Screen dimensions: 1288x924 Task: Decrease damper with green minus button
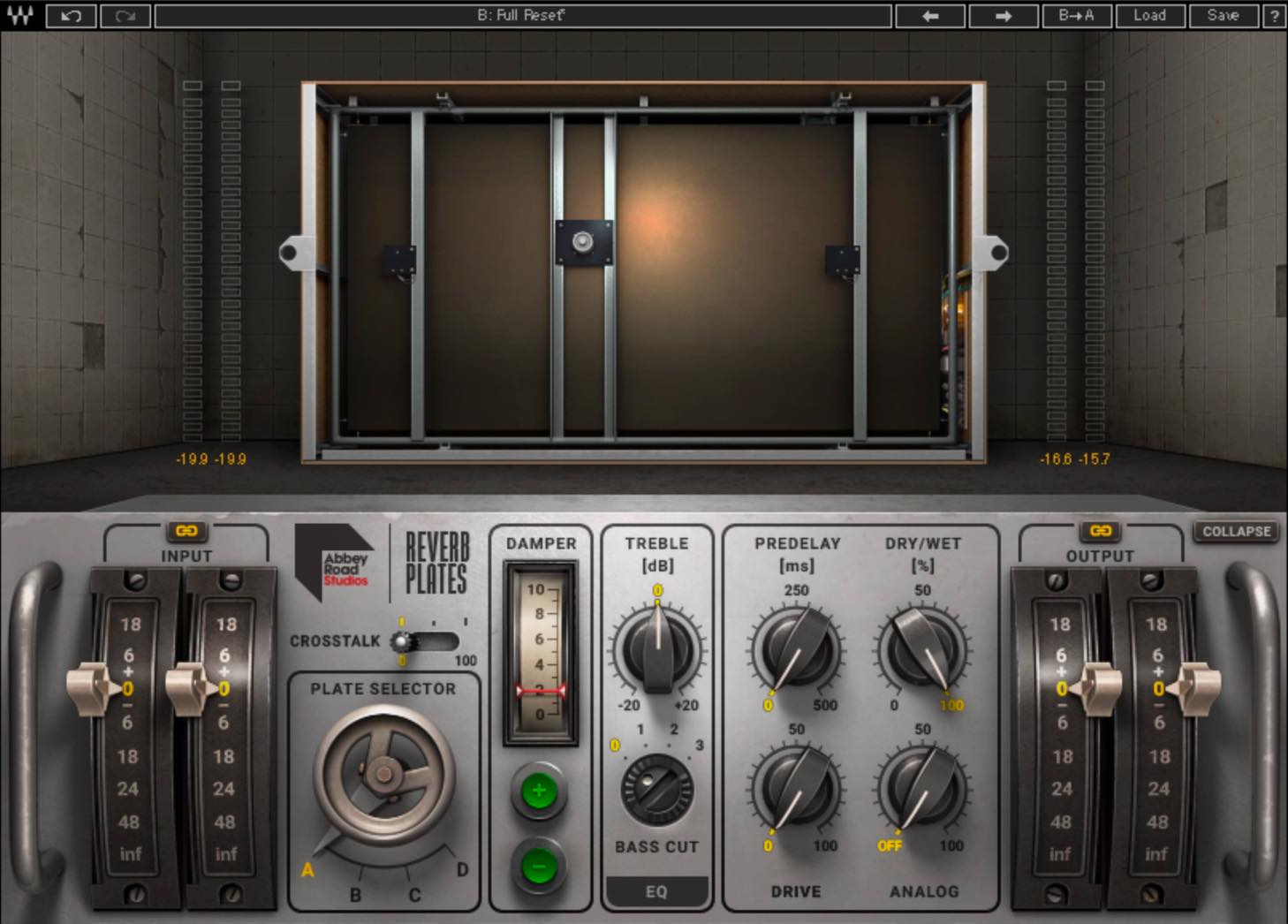[539, 867]
